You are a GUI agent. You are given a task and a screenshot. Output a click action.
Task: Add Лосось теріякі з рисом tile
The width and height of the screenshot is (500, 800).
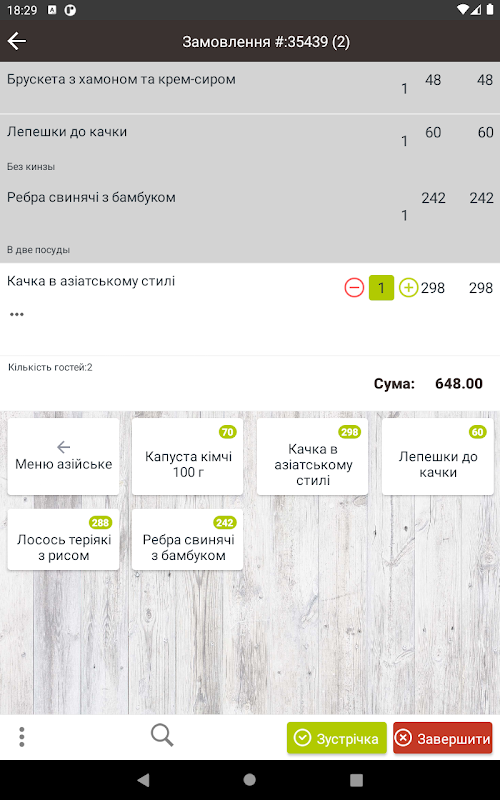63,540
